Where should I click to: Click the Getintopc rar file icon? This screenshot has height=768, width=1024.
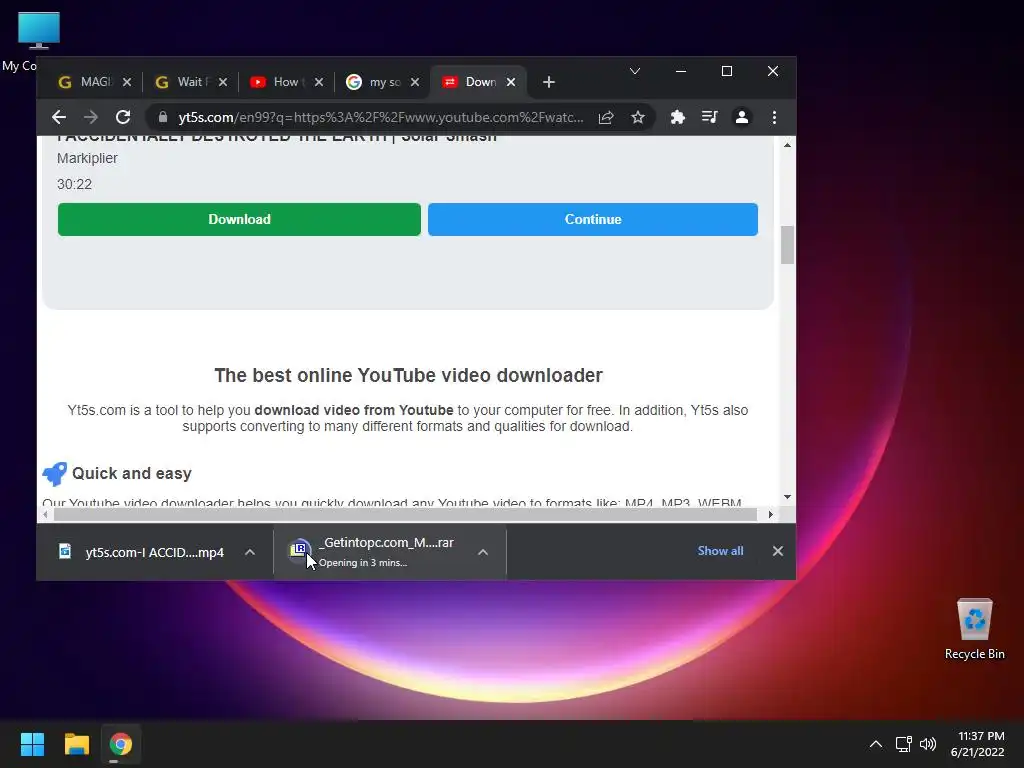click(x=300, y=549)
